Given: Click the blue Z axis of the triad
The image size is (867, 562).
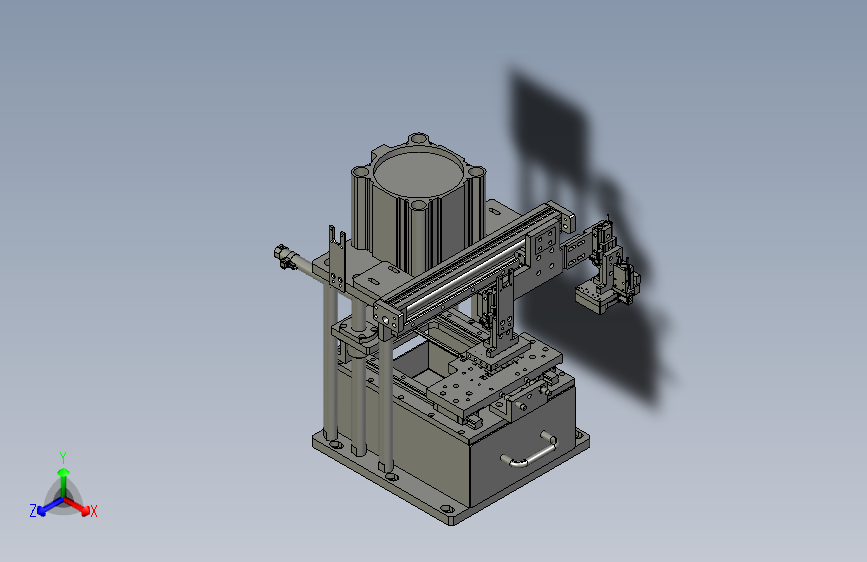Looking at the screenshot, I should click(50, 507).
